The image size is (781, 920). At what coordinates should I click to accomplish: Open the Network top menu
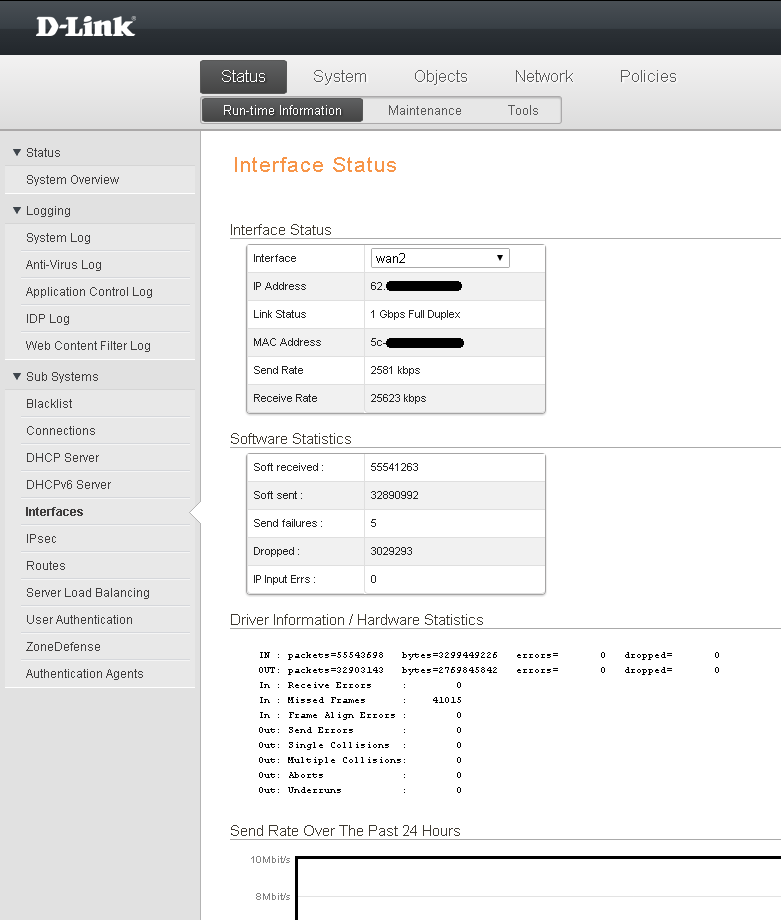(x=543, y=77)
